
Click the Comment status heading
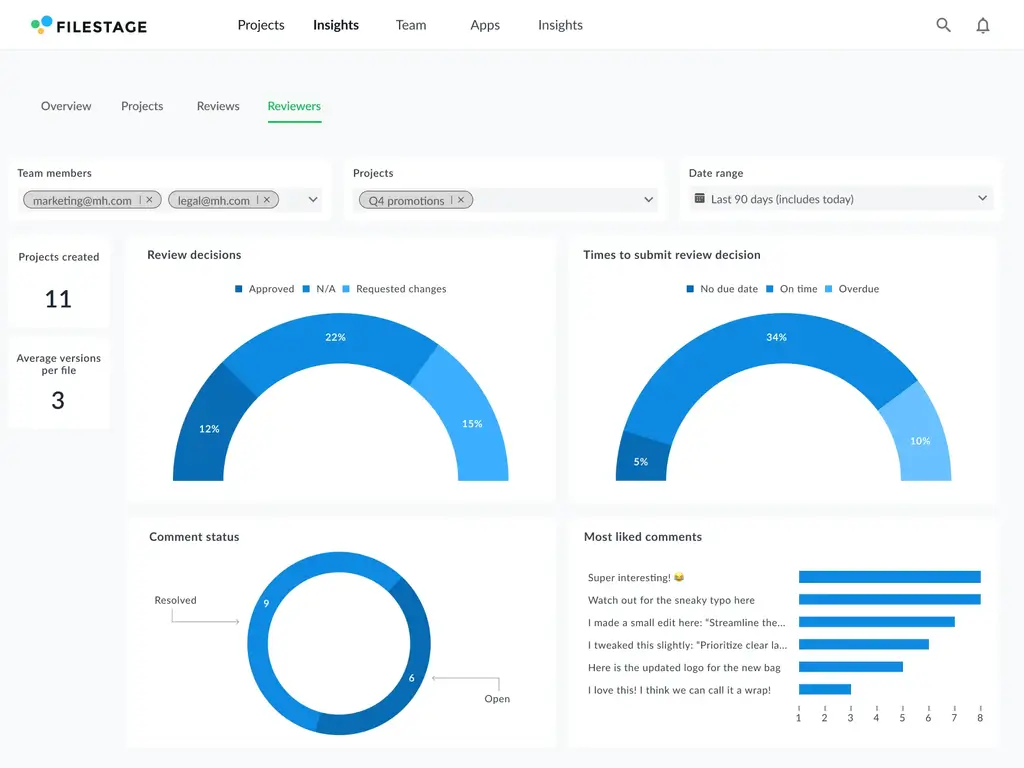(194, 537)
